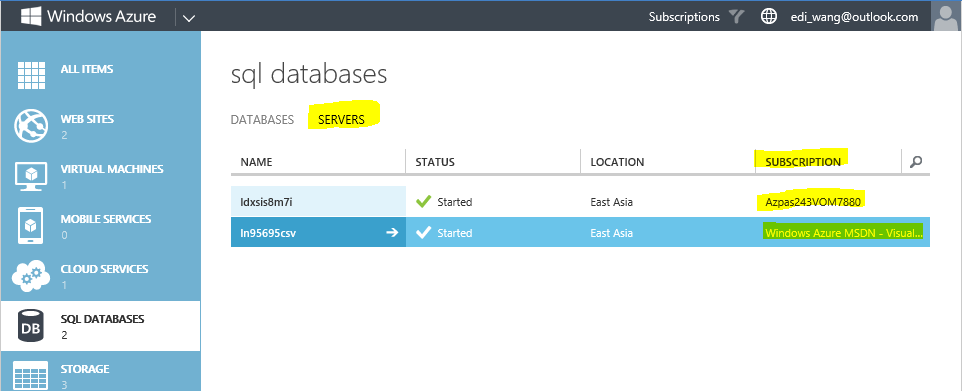Open the subscriptions filter funnel icon
The width and height of the screenshot is (962, 391).
click(736, 17)
